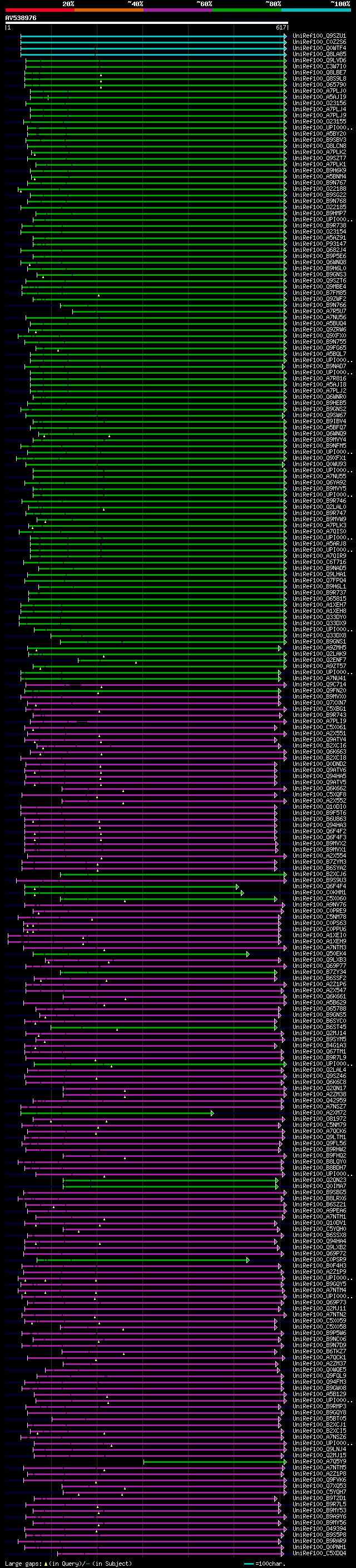Viewport: 356px width, 1568px height.
Task: Select label UniRef100_C5XDQ4
Action: [319, 1554]
